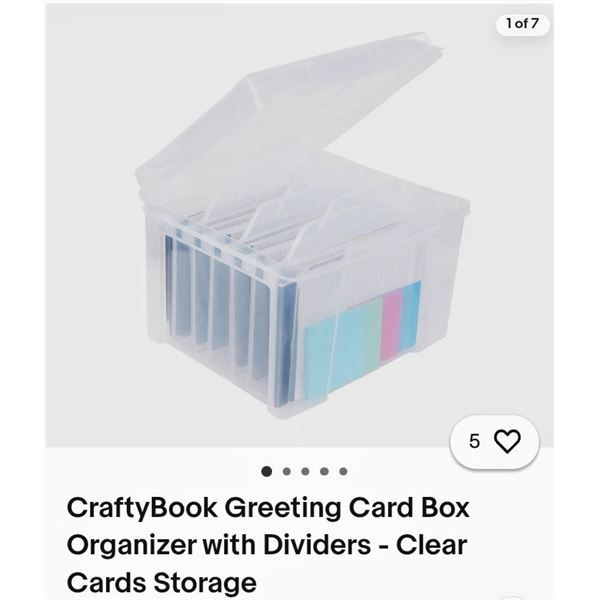Open the CraftyBook Greeting Card Box title
The height and width of the screenshot is (600, 600).
tap(268, 545)
